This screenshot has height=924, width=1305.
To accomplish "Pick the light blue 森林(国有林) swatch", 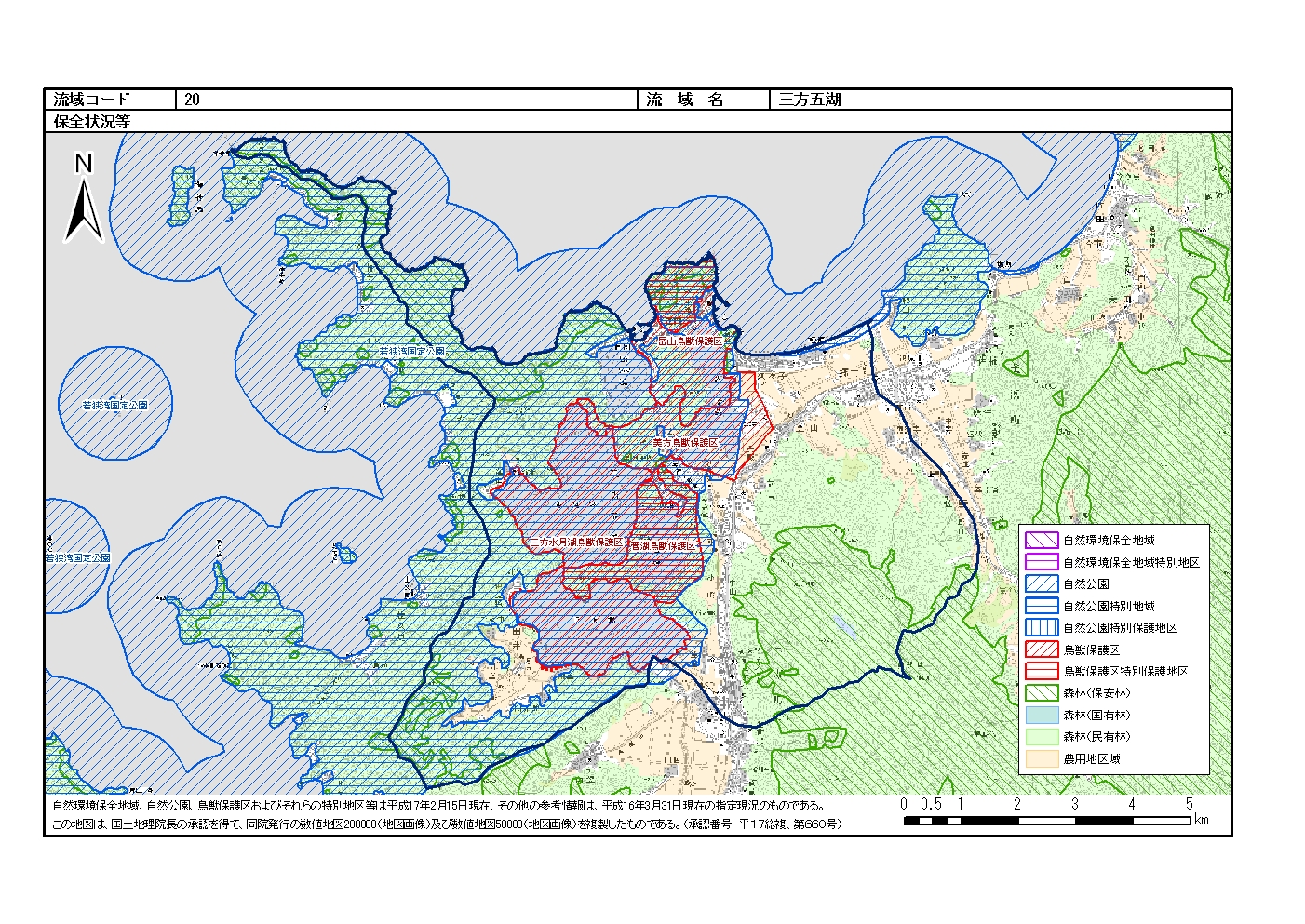I will click(1042, 716).
